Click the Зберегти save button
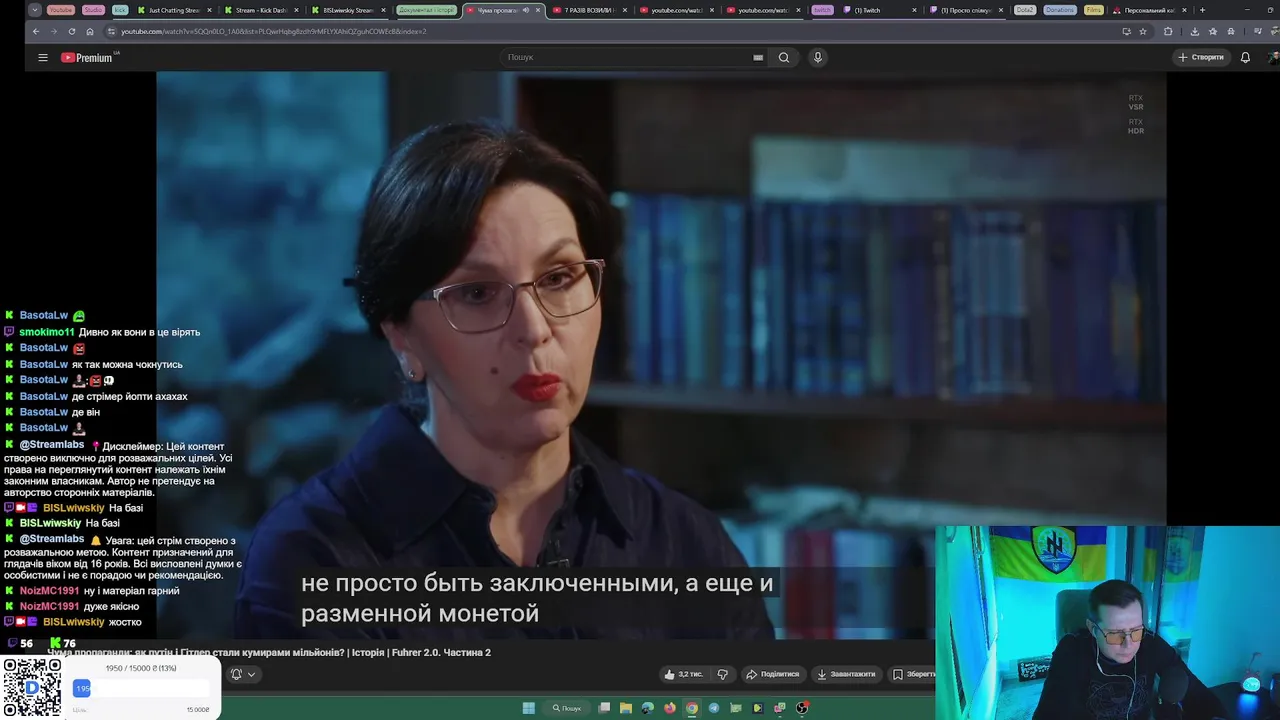1280x720 pixels. [913, 674]
